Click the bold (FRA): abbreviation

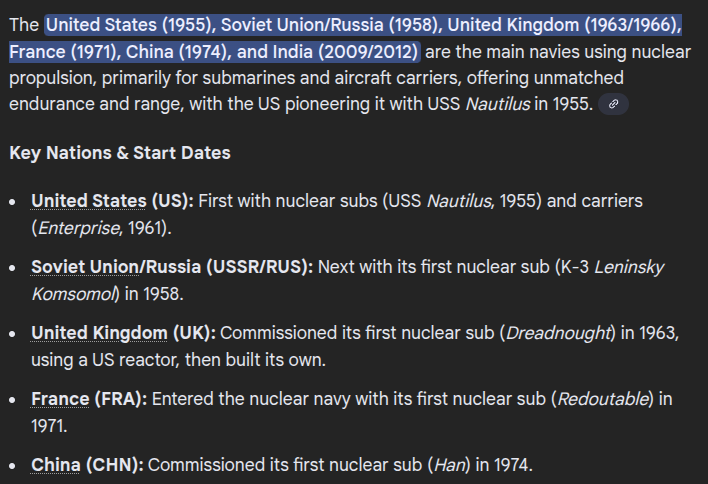point(122,399)
